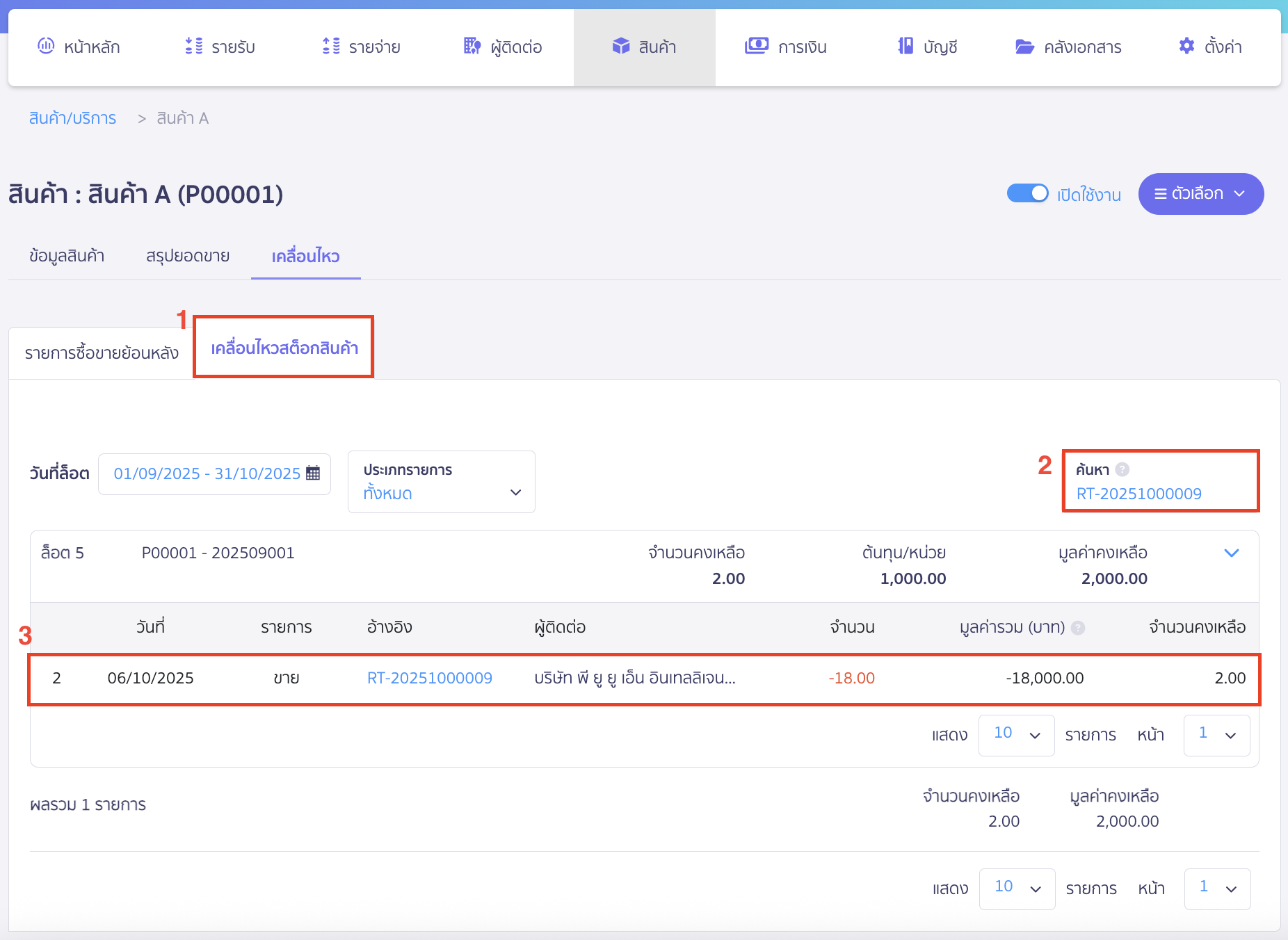Open the รายจ่าย expenses menu icon
1288x940 pixels.
(x=331, y=46)
